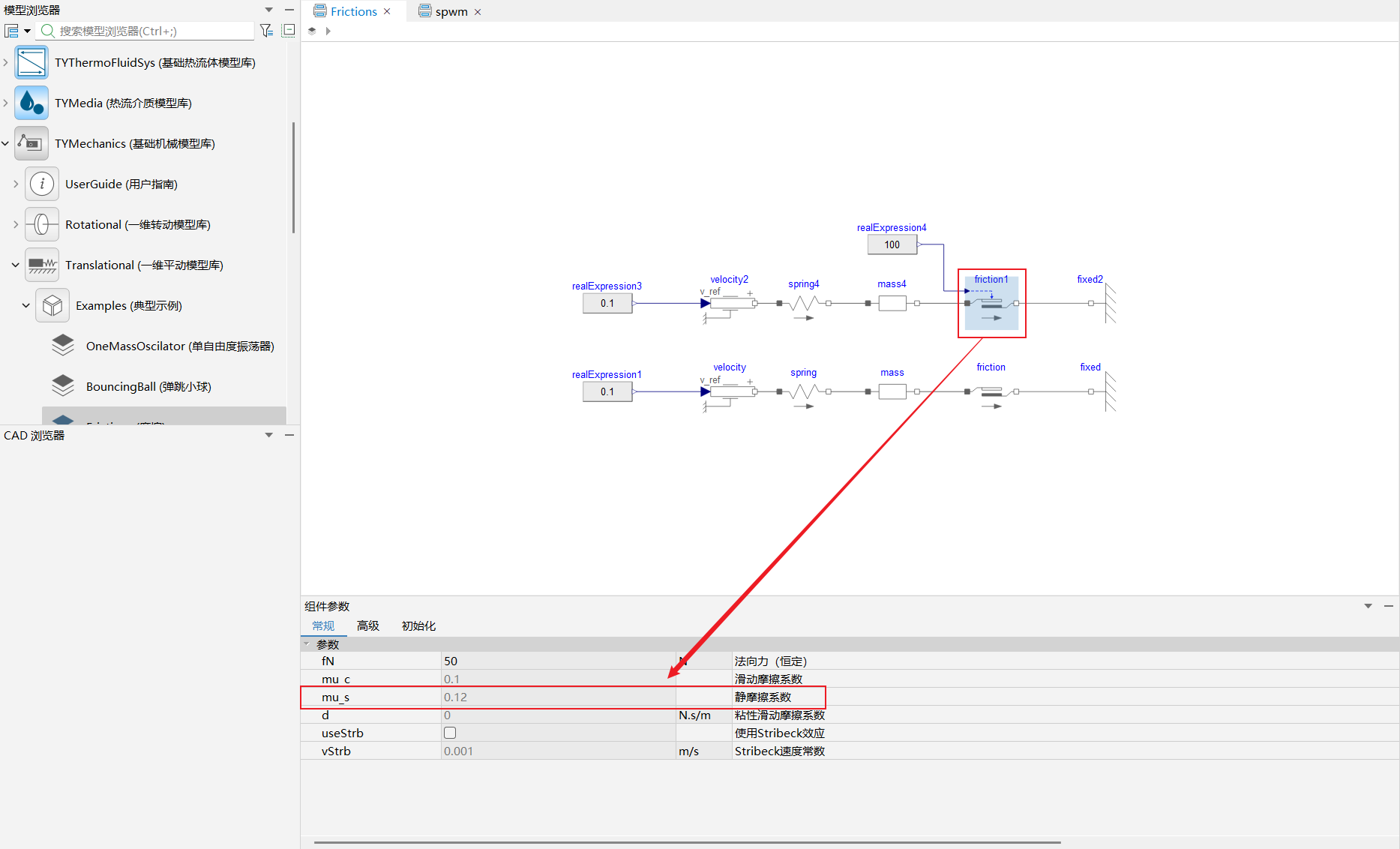
Task: Select the spring4 component in diagram
Action: (x=804, y=303)
